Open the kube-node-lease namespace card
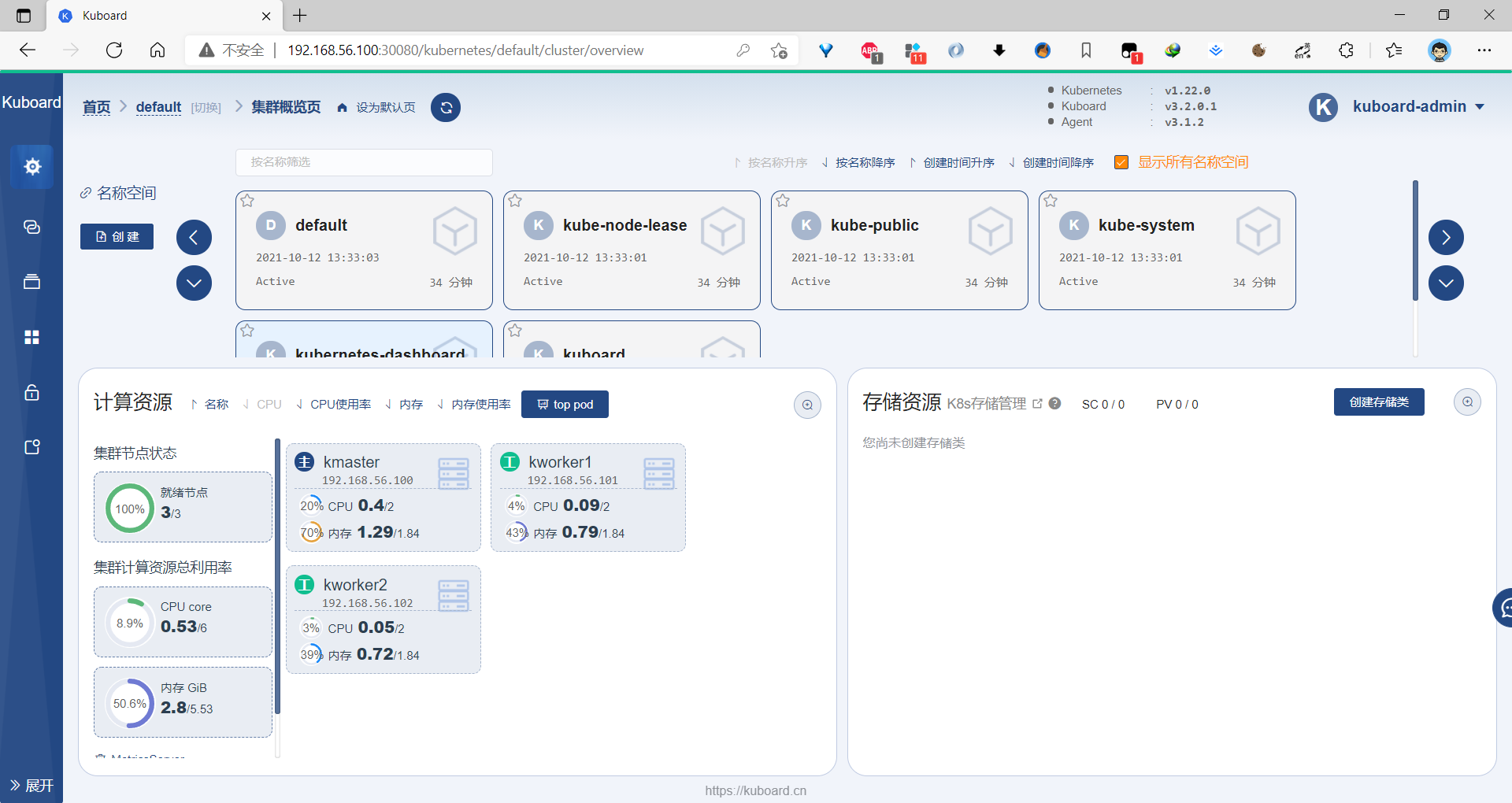Image resolution: width=1512 pixels, height=803 pixels. pos(632,250)
